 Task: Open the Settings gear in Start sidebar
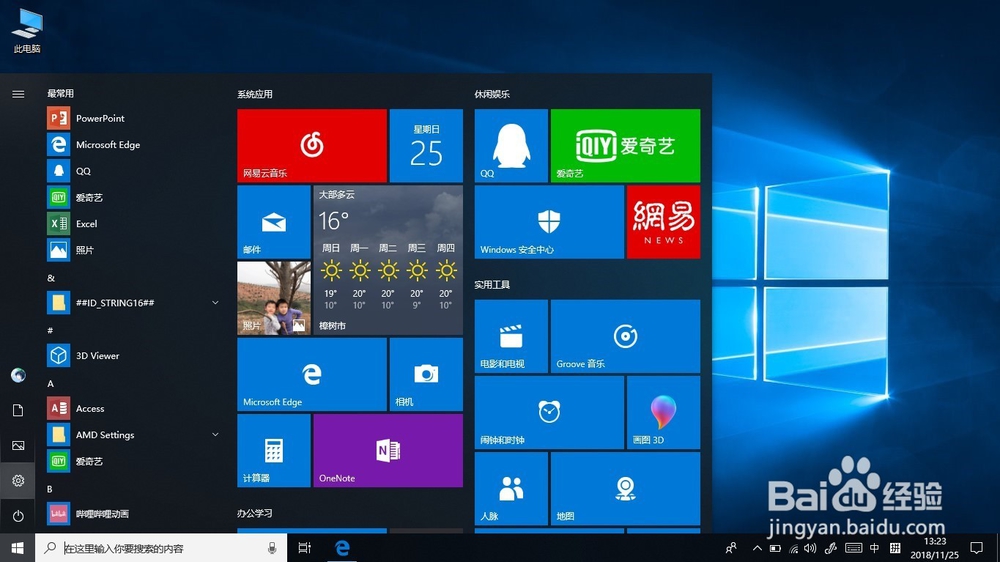[x=18, y=480]
